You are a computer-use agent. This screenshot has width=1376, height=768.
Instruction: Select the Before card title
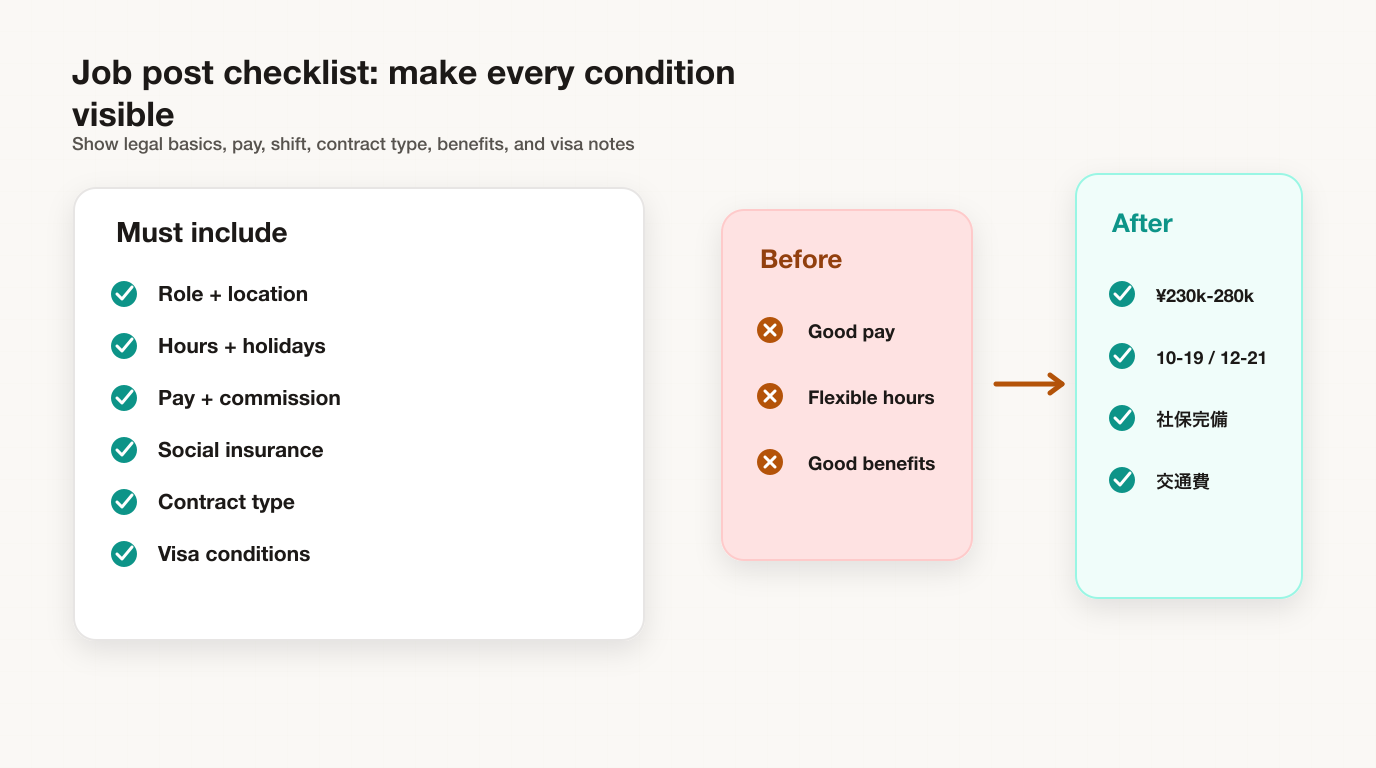[801, 259]
